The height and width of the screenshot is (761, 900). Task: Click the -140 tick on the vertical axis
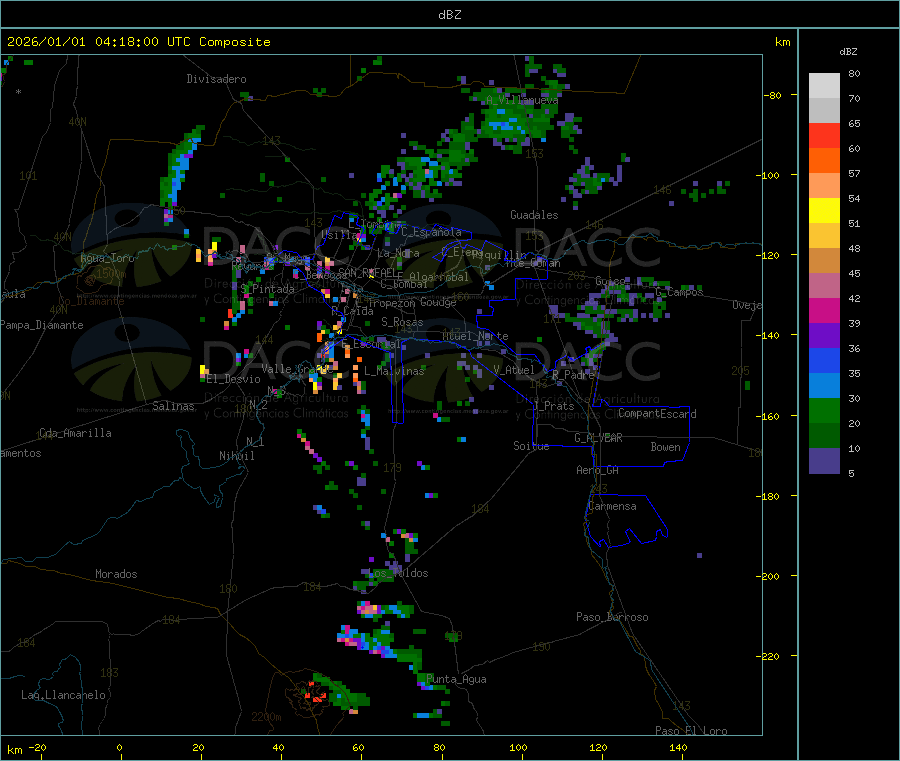pos(768,335)
